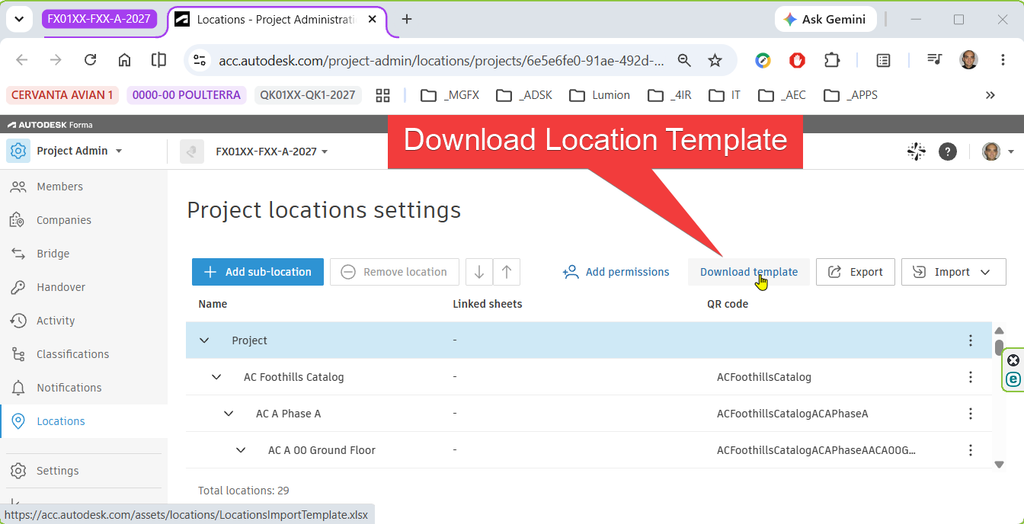Click the Remove location button
This screenshot has height=524, width=1024.
[x=394, y=272]
